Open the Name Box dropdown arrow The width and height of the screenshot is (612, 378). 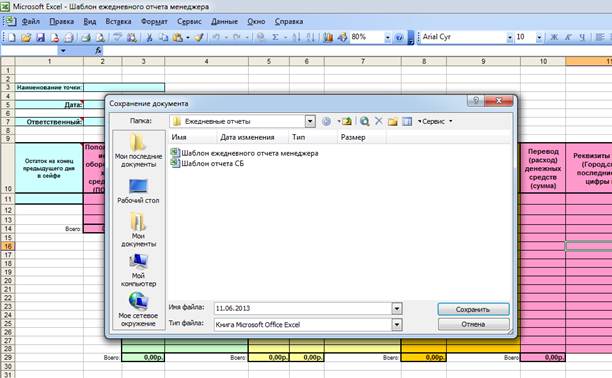(63, 51)
